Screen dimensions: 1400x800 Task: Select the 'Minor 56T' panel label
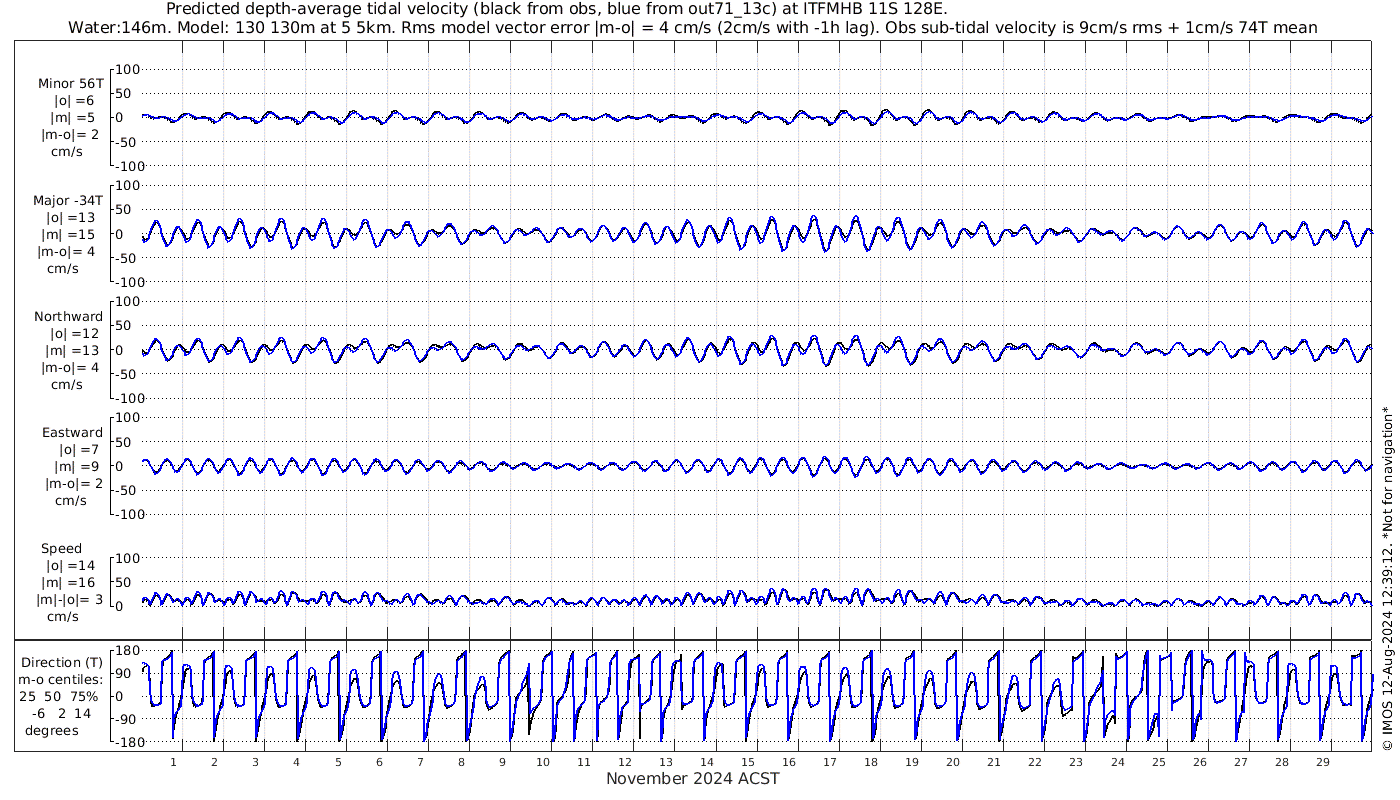tap(70, 84)
